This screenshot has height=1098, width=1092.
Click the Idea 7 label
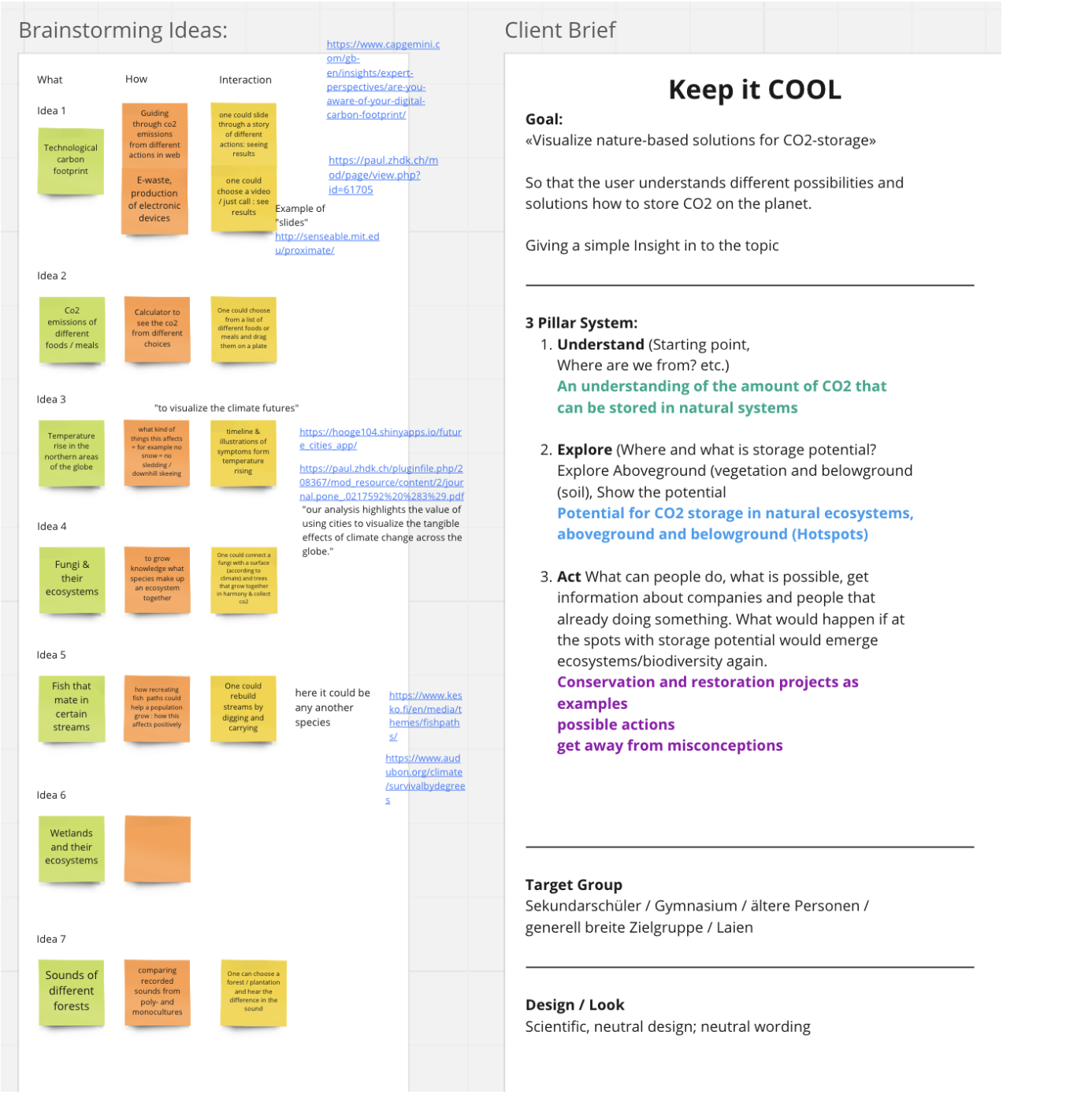(50, 938)
